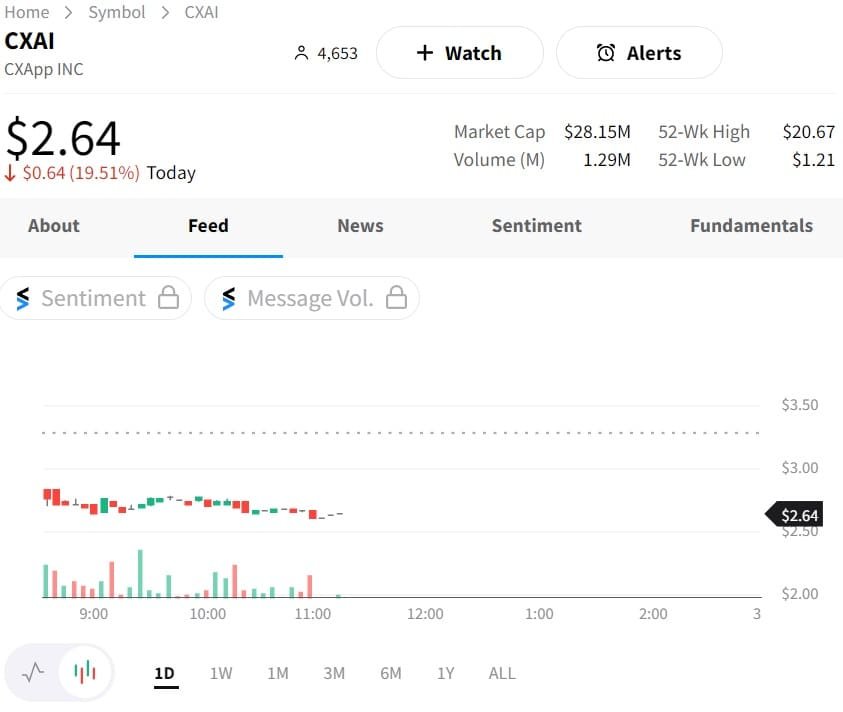Show the ALL time chart range

point(502,673)
